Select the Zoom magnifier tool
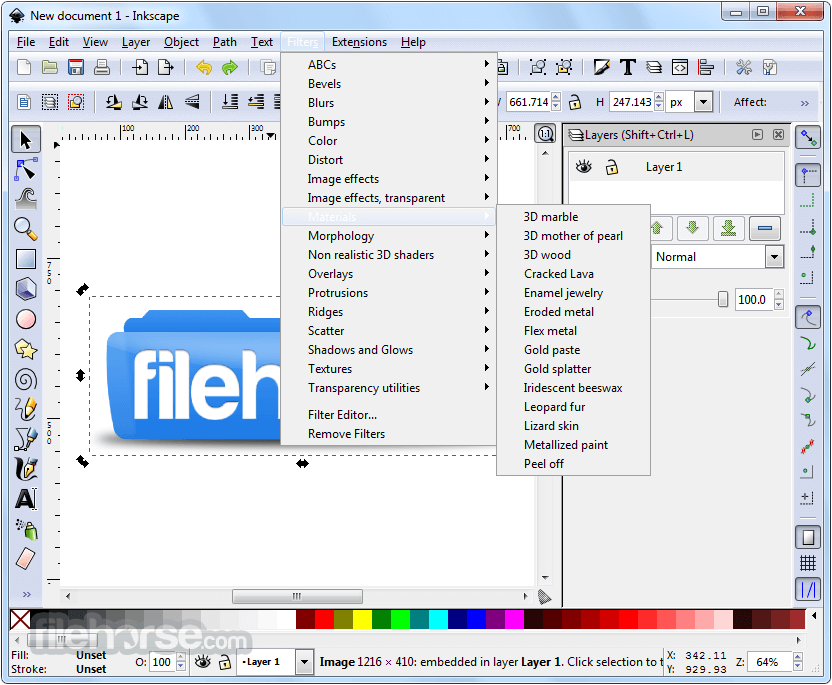Image resolution: width=832 pixels, height=685 pixels. [x=25, y=229]
